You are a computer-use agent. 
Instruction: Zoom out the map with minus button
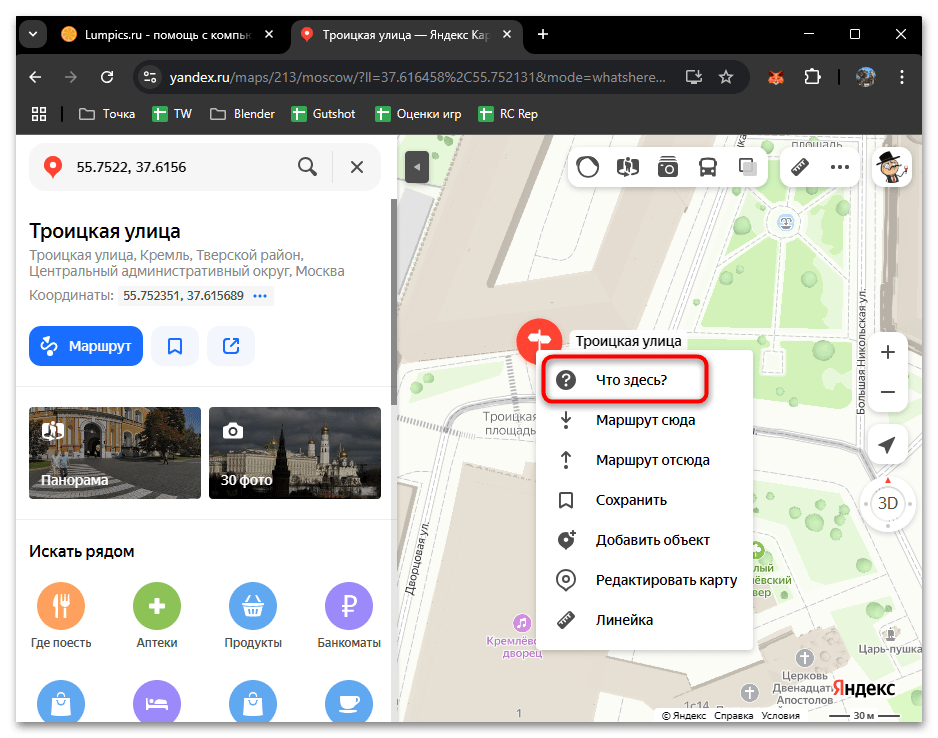888,392
